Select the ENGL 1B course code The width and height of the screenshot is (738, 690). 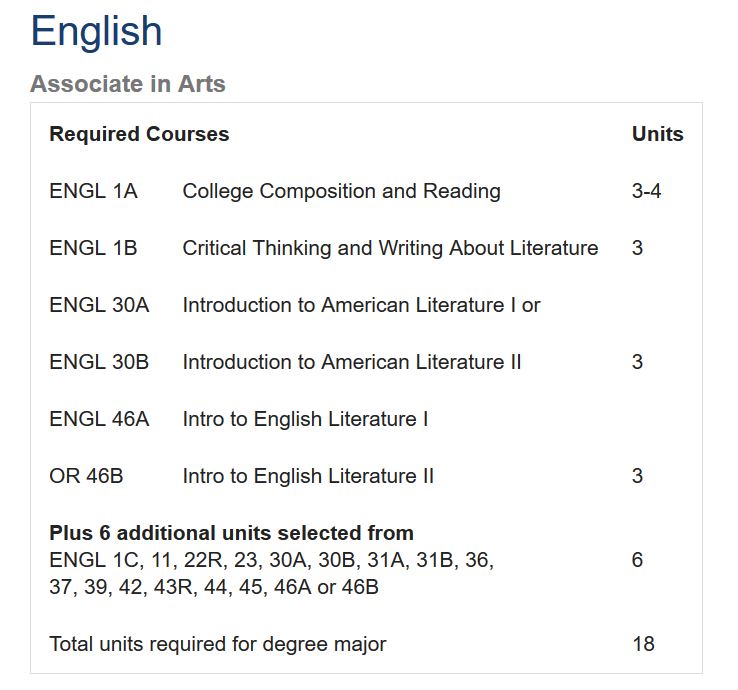click(x=93, y=248)
